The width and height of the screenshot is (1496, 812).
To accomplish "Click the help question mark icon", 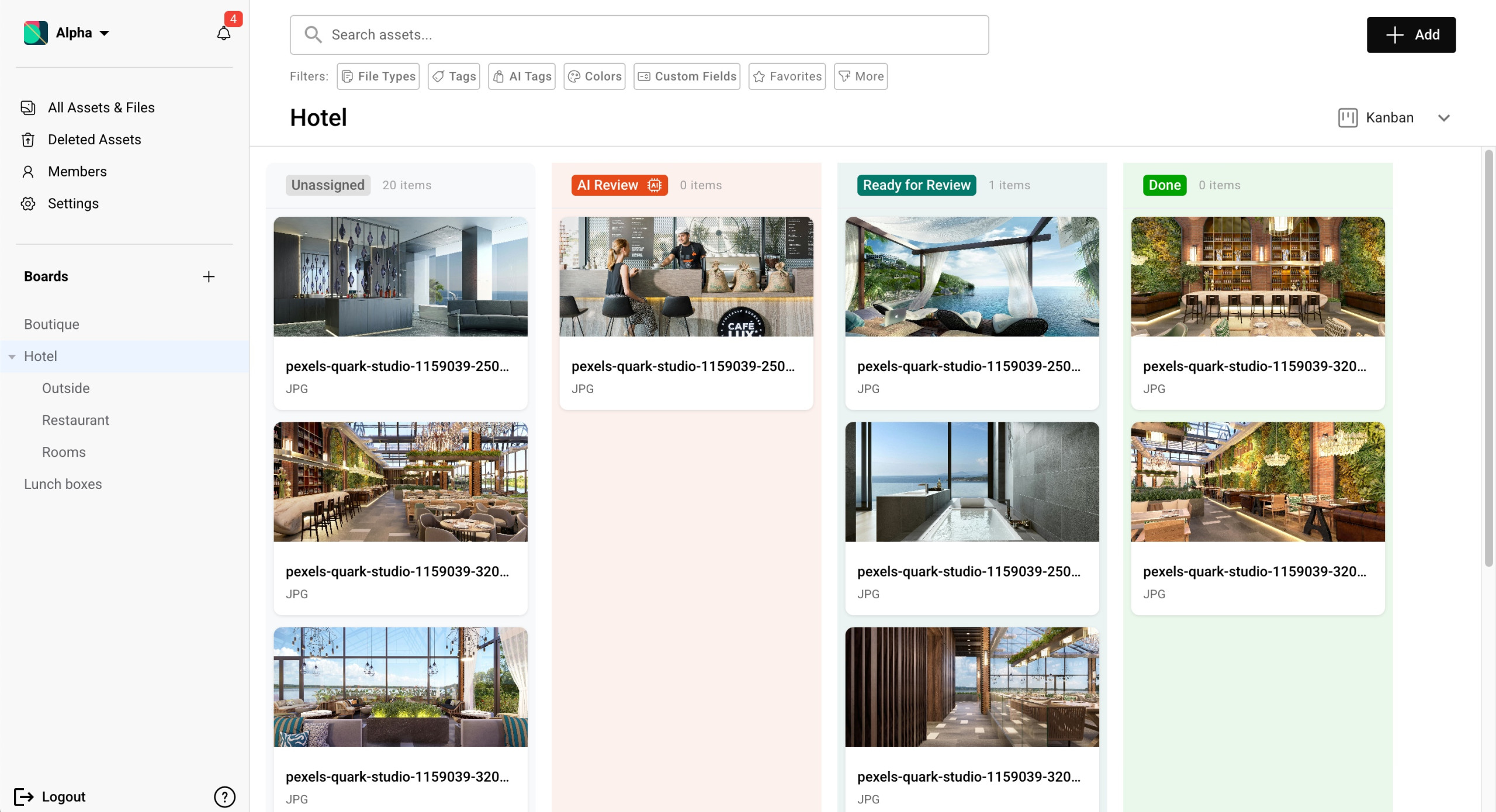I will (x=224, y=796).
